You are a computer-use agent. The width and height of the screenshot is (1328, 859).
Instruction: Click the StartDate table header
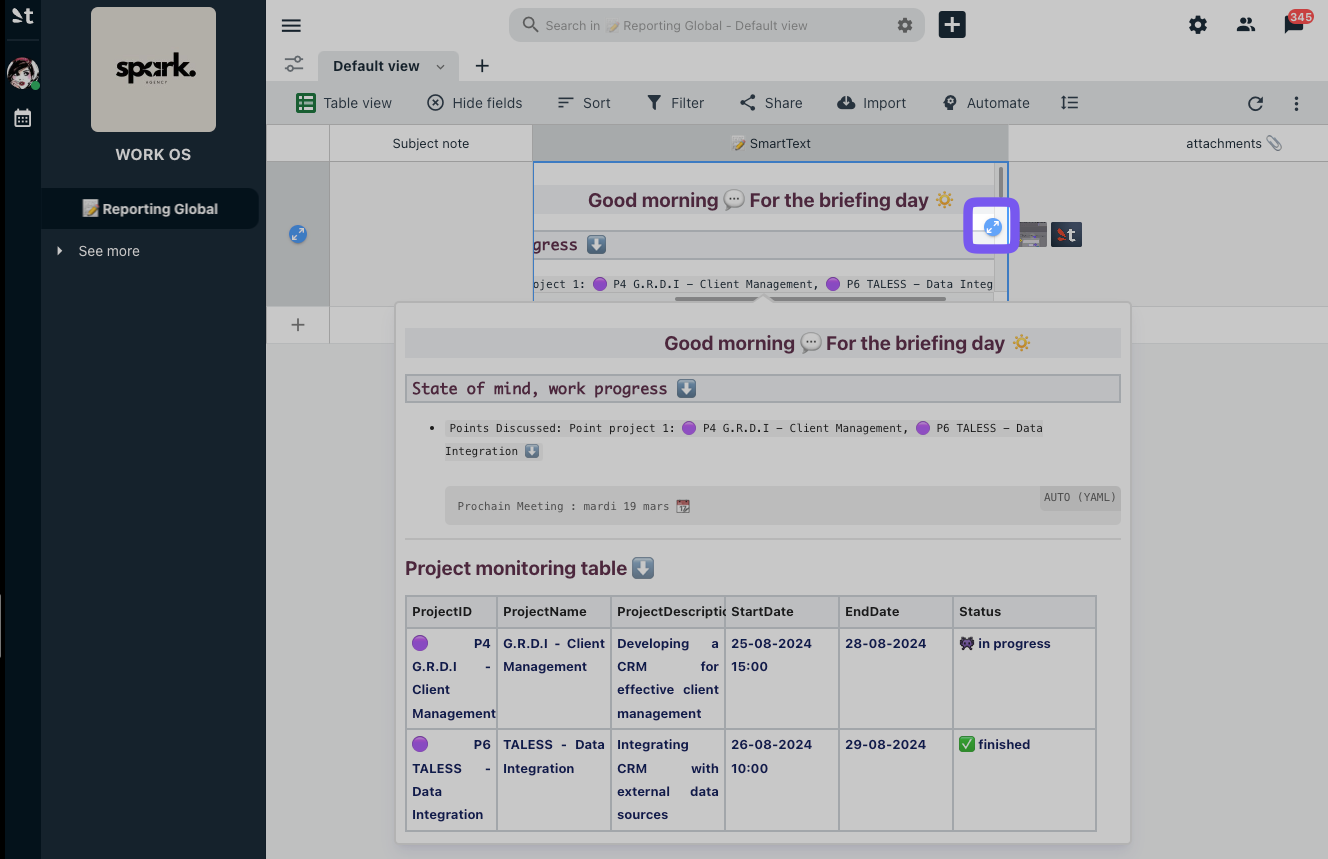pos(782,612)
